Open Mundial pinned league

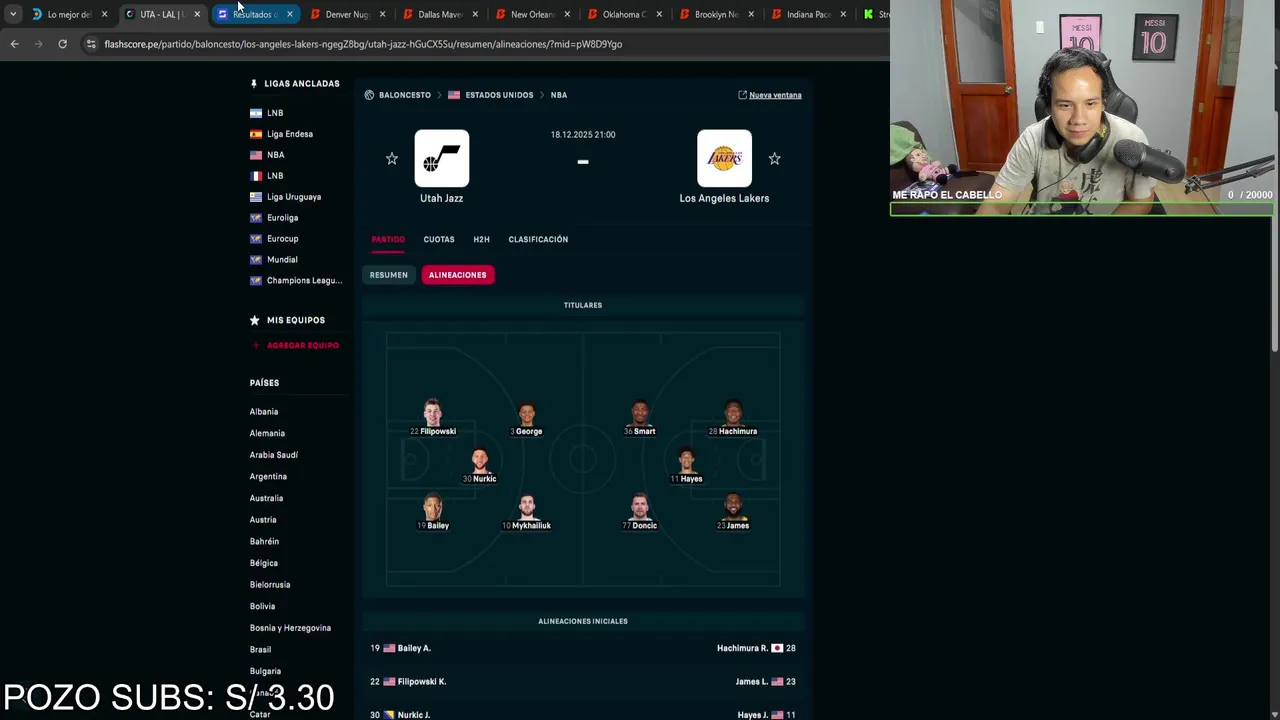click(282, 260)
